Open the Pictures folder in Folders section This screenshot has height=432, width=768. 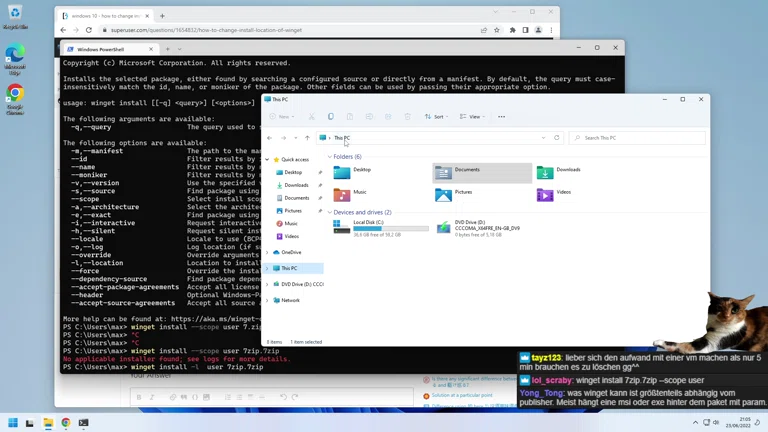454,195
